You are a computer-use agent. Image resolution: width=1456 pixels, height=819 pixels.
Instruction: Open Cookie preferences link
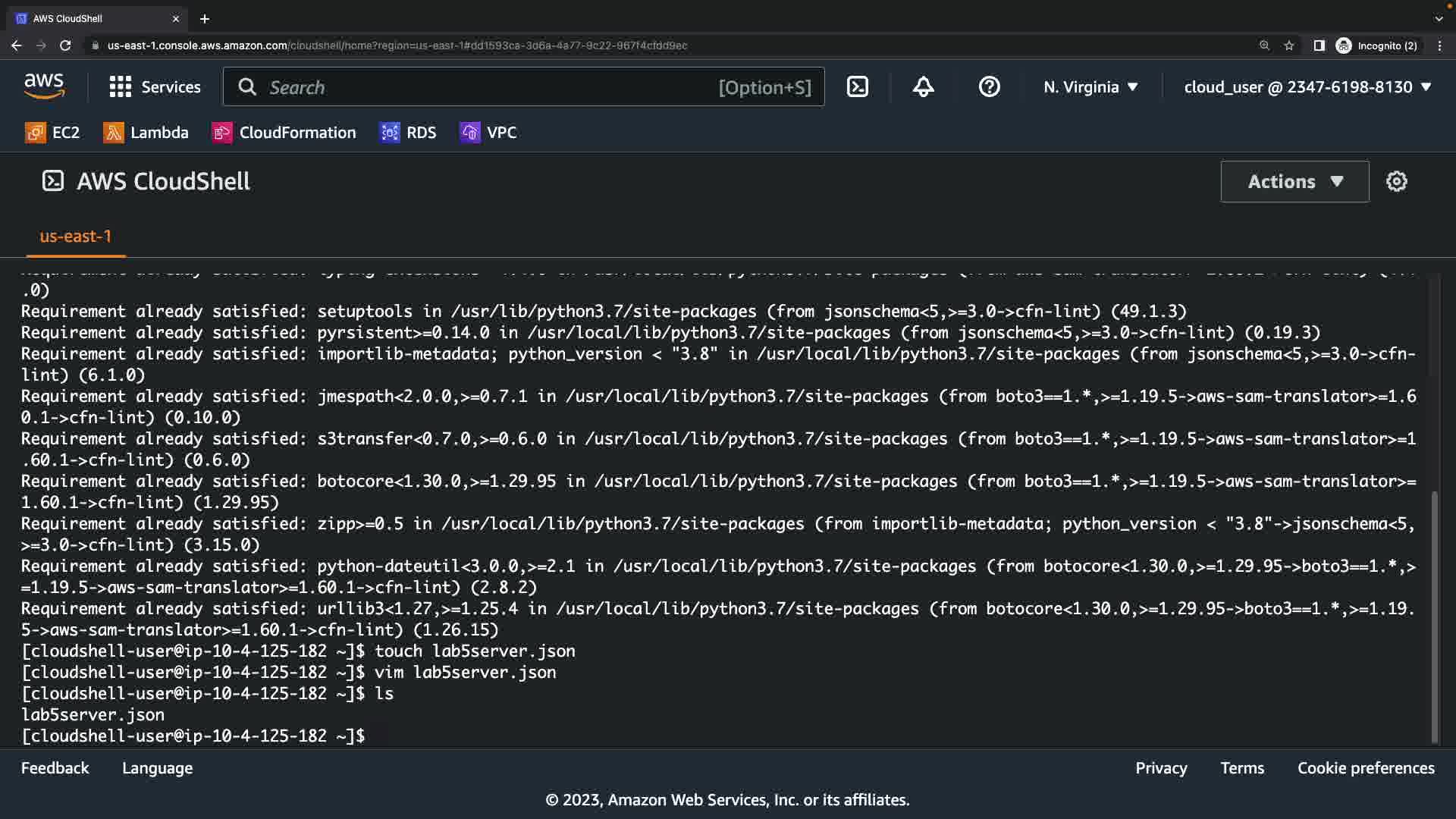[x=1366, y=768]
